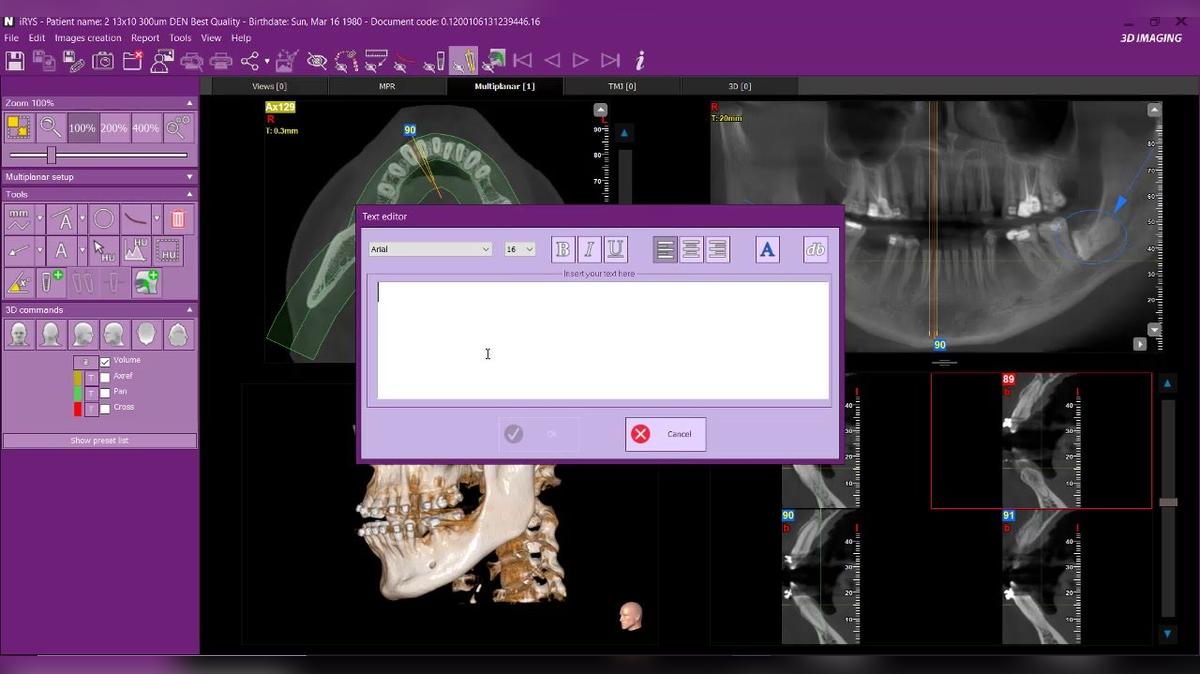Toggle Italic formatting in the Text editor
The image size is (1200, 674).
[x=589, y=250]
